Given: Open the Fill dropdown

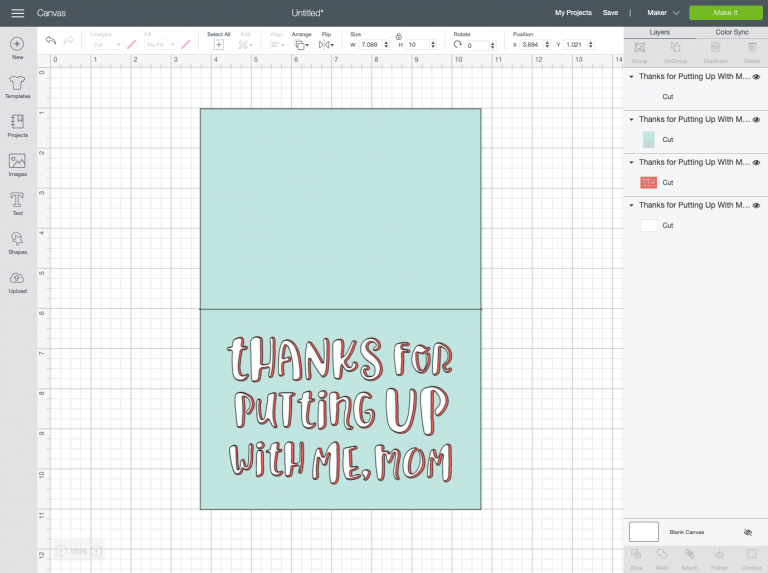Looking at the screenshot, I should coord(161,45).
